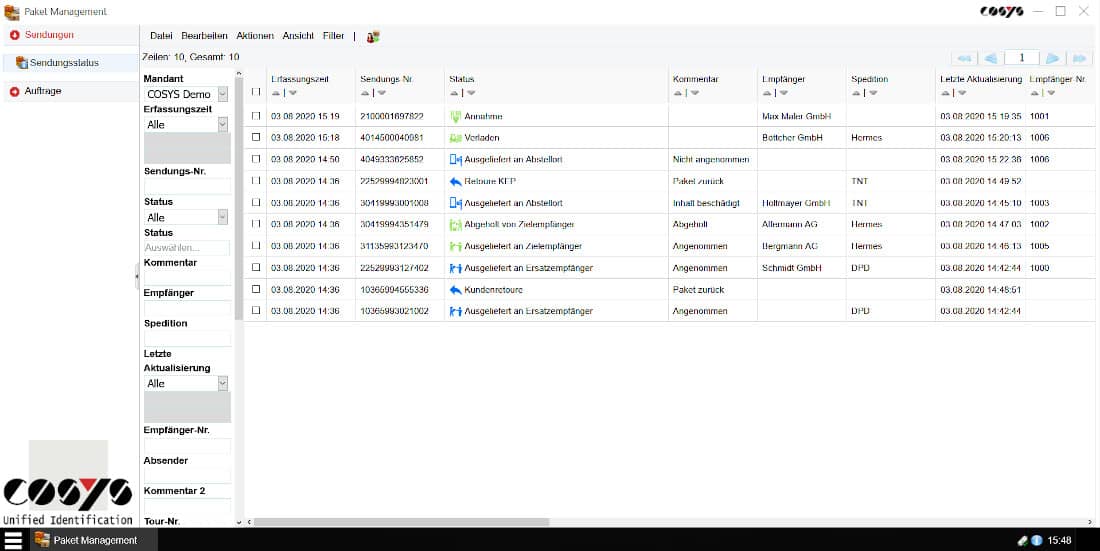Click Kundenretoure blue arrow icon
Screen dimensions: 1100x551
click(x=455, y=290)
